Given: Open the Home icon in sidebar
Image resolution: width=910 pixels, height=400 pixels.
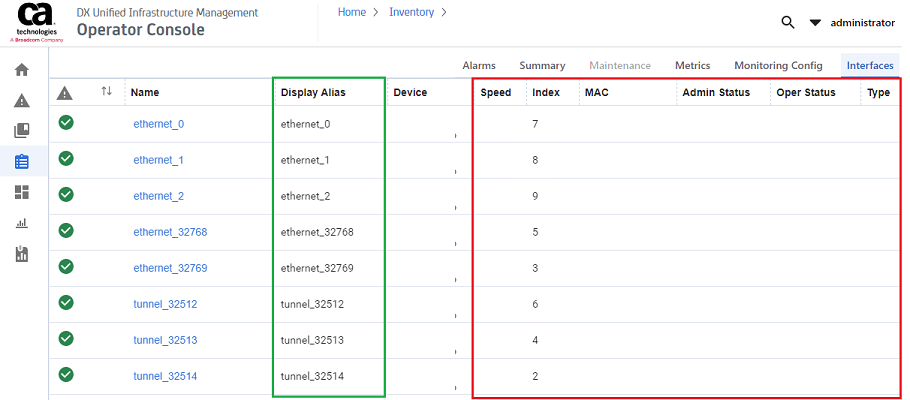Looking at the screenshot, I should 22,70.
